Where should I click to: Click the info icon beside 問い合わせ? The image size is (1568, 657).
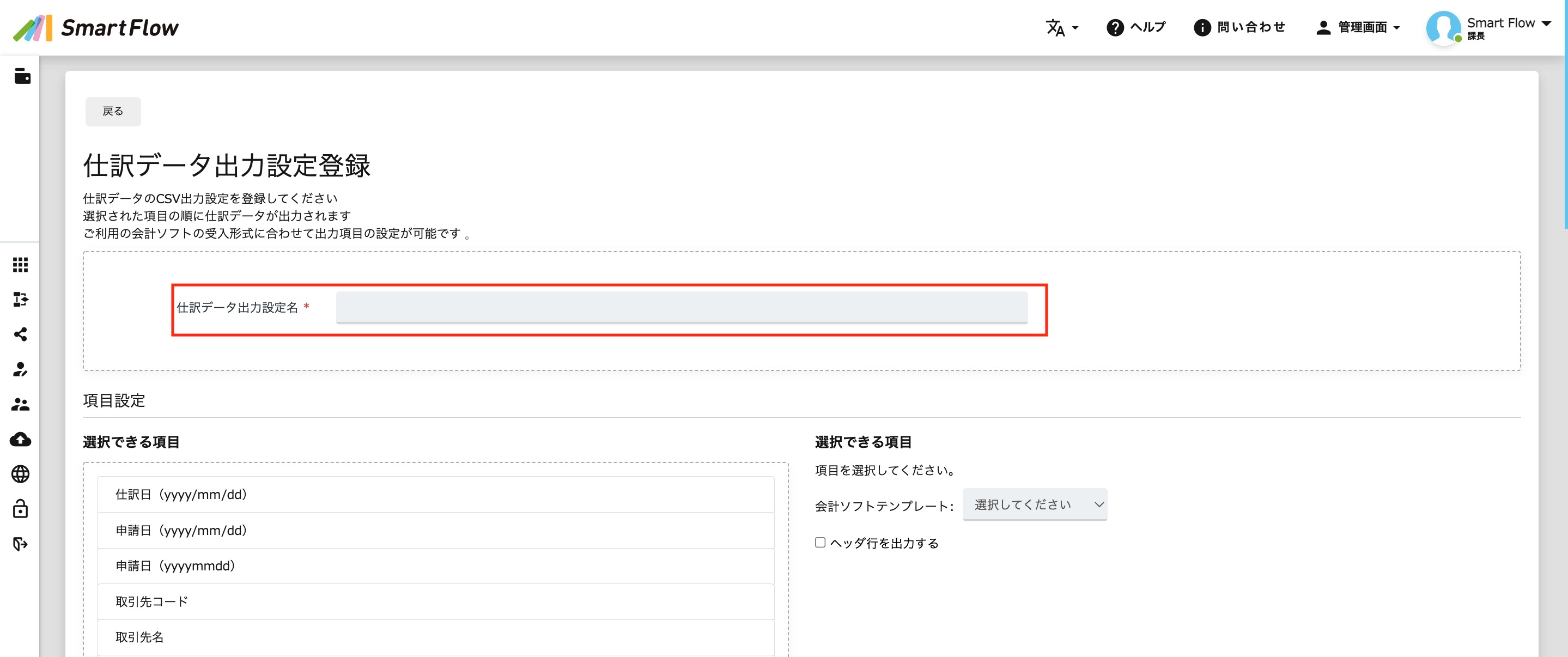point(1201,27)
